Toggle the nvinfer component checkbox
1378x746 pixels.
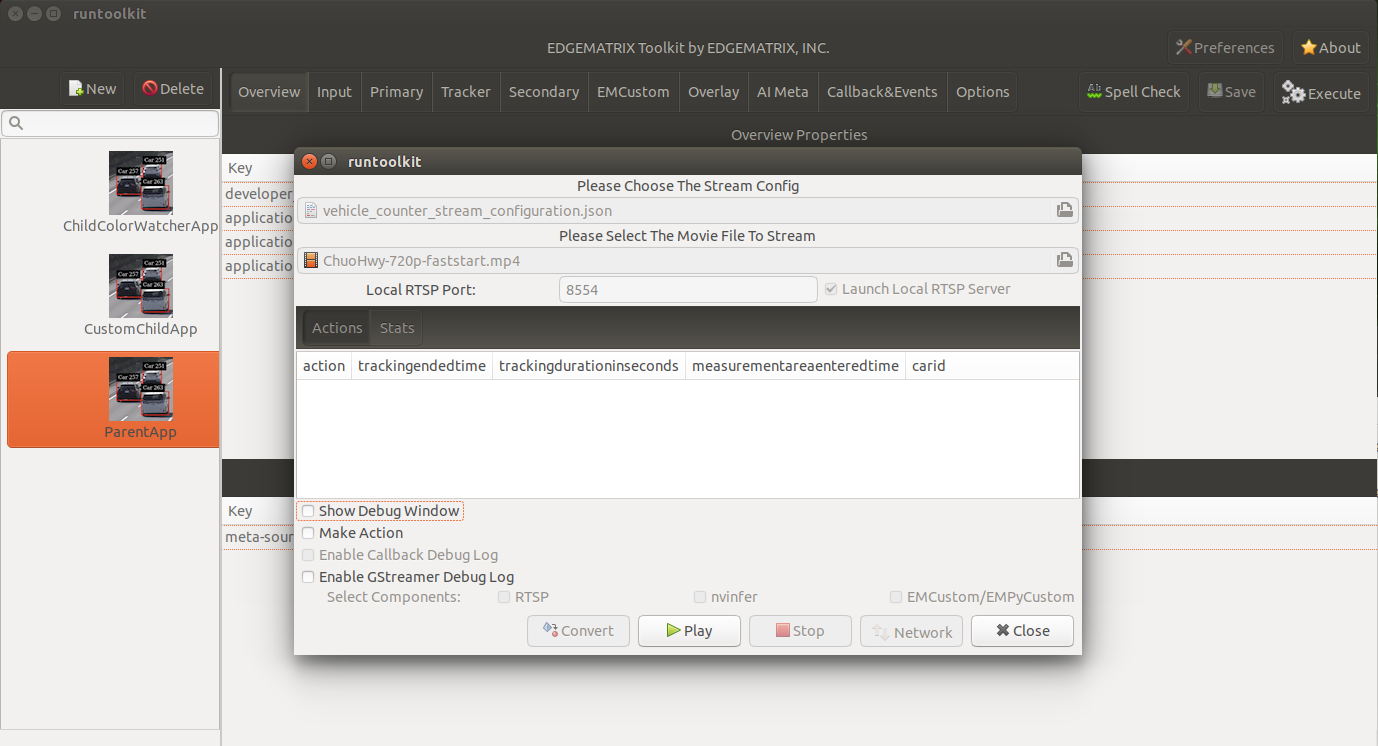coord(700,597)
